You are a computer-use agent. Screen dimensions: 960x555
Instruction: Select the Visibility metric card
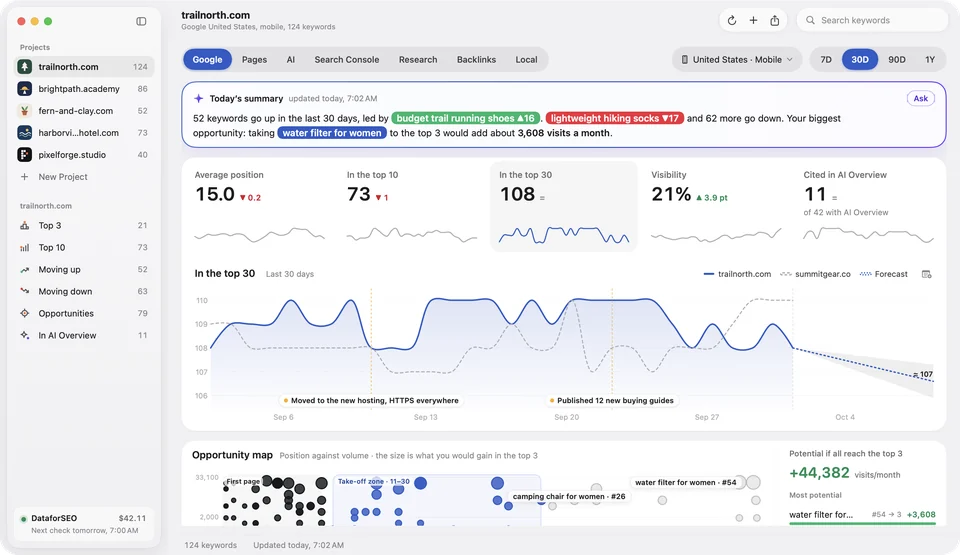click(716, 206)
